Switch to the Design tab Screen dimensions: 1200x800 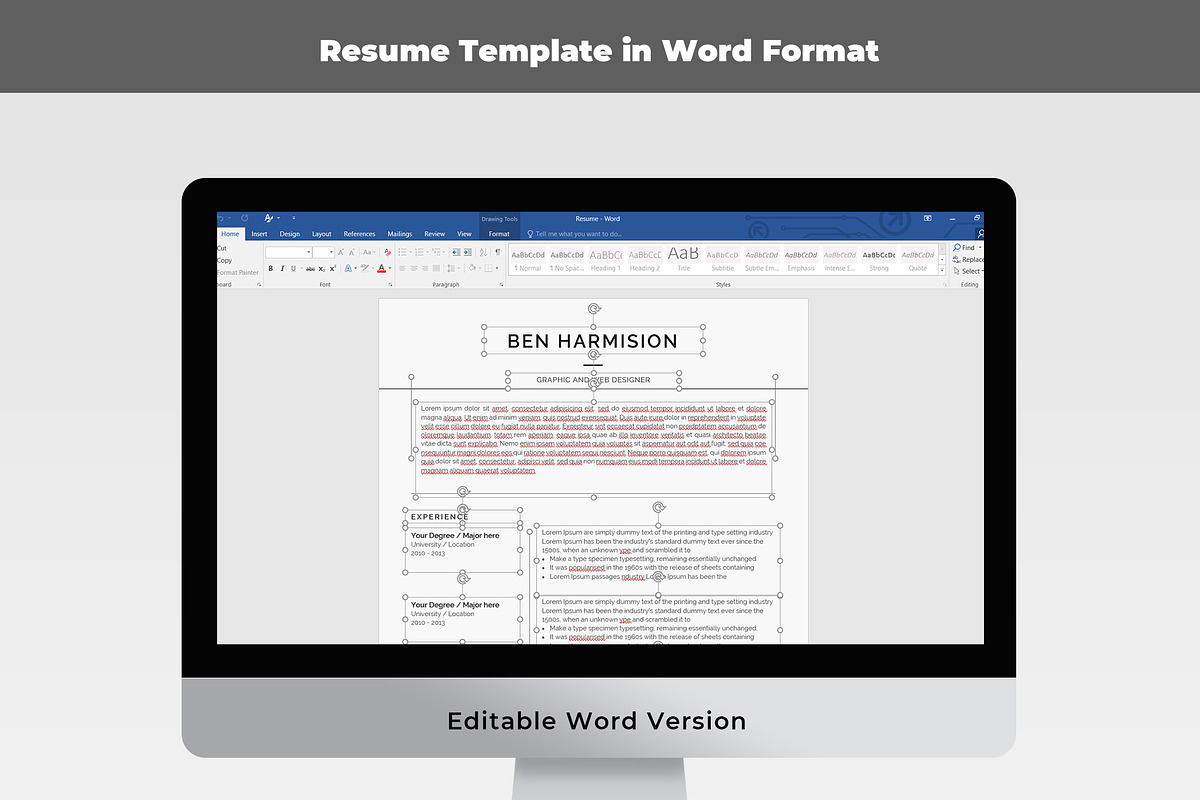click(x=289, y=234)
